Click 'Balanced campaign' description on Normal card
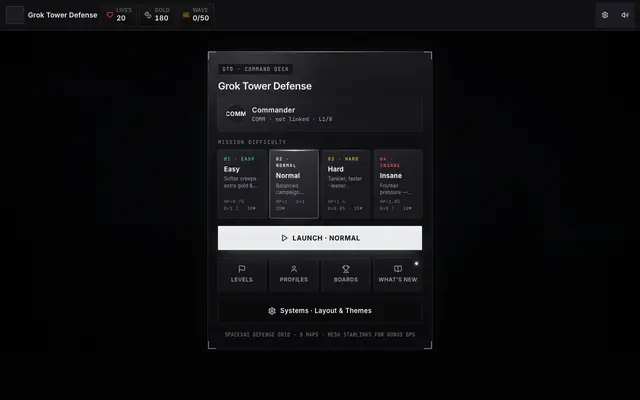 (289, 189)
